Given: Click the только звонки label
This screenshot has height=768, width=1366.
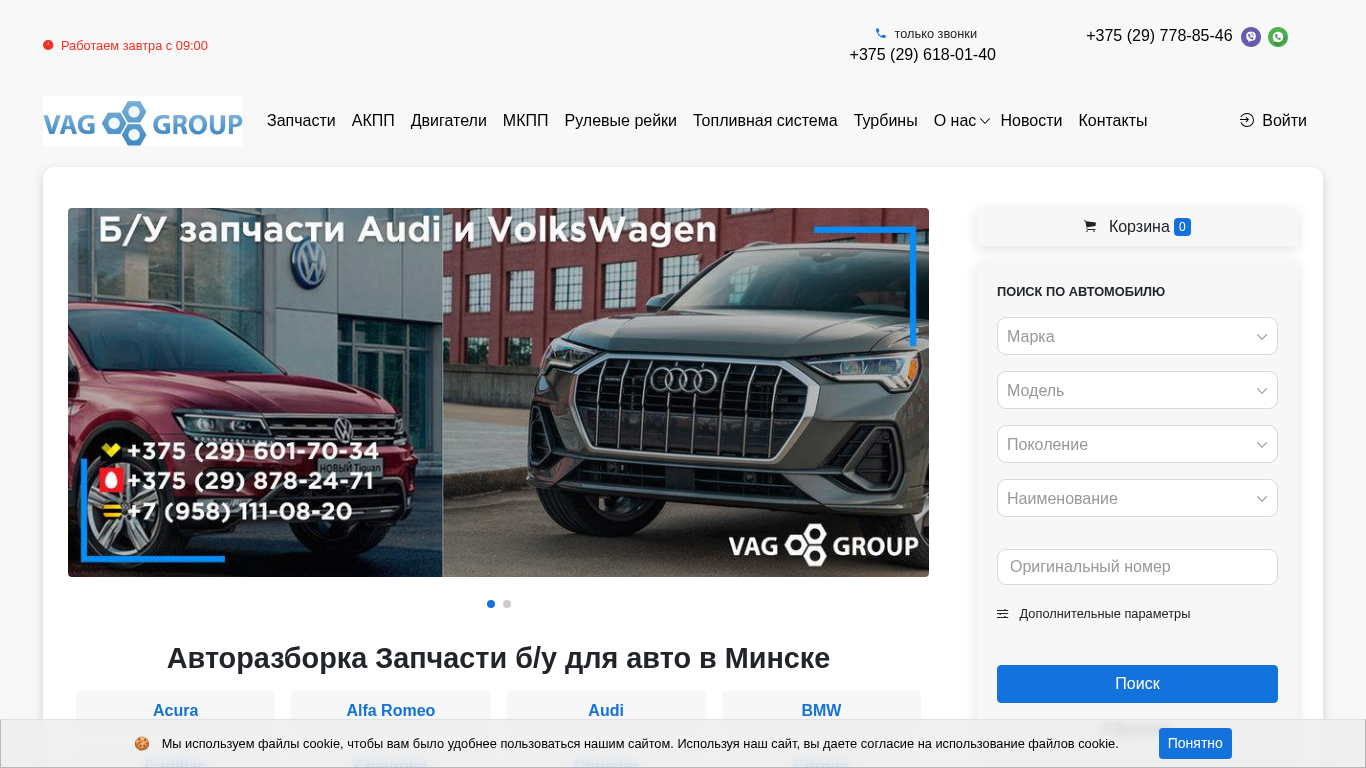Looking at the screenshot, I should [935, 34].
